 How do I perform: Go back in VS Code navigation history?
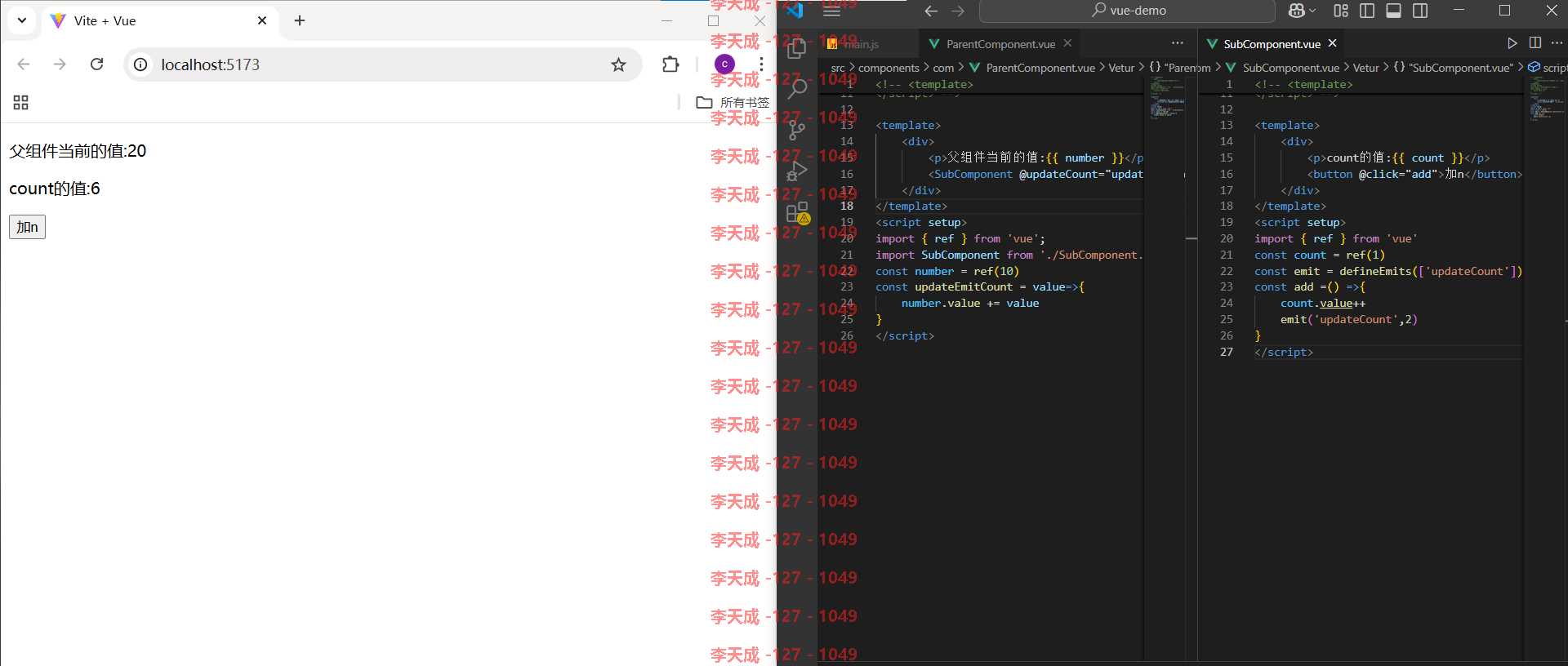tap(931, 11)
